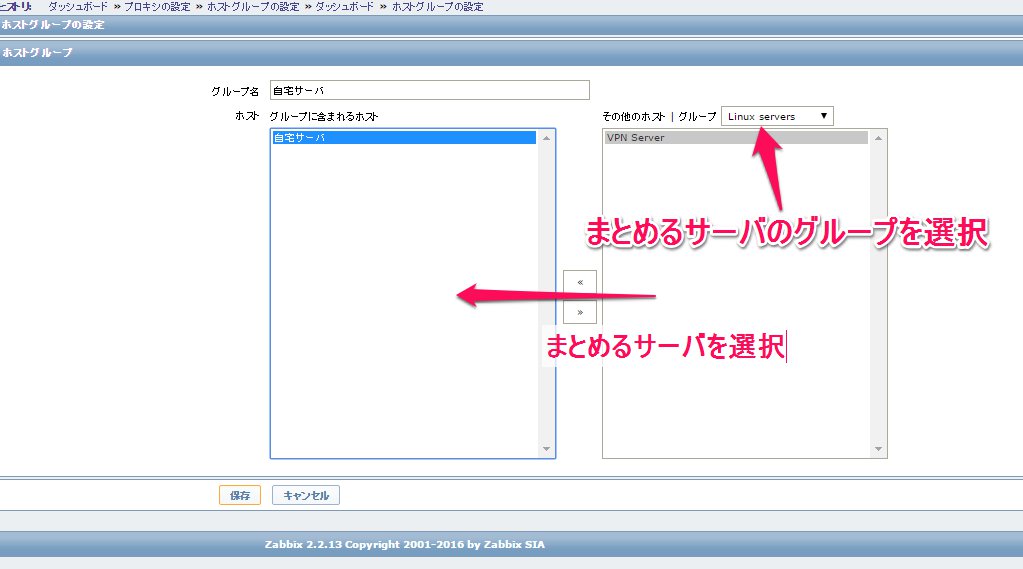The height and width of the screenshot is (569, 1023).
Task: Select 自宅サーバ in the group hosts list
Action: [404, 138]
